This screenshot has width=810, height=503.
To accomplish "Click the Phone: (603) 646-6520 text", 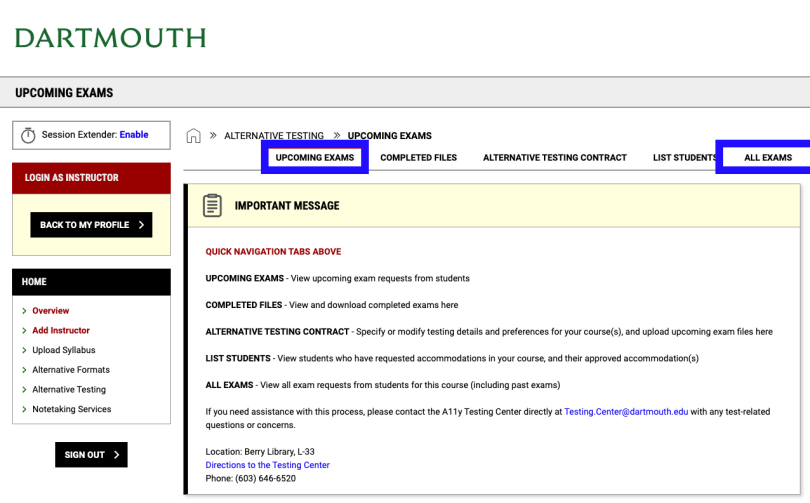I will (251, 478).
